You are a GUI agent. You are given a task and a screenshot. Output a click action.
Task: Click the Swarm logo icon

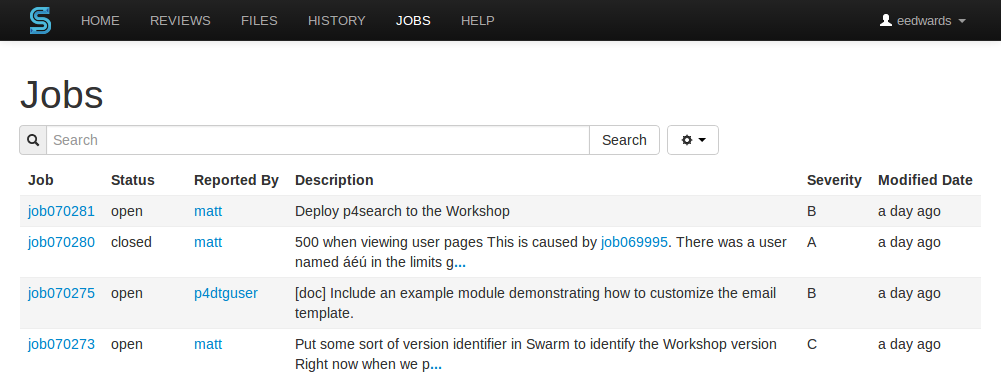point(40,20)
